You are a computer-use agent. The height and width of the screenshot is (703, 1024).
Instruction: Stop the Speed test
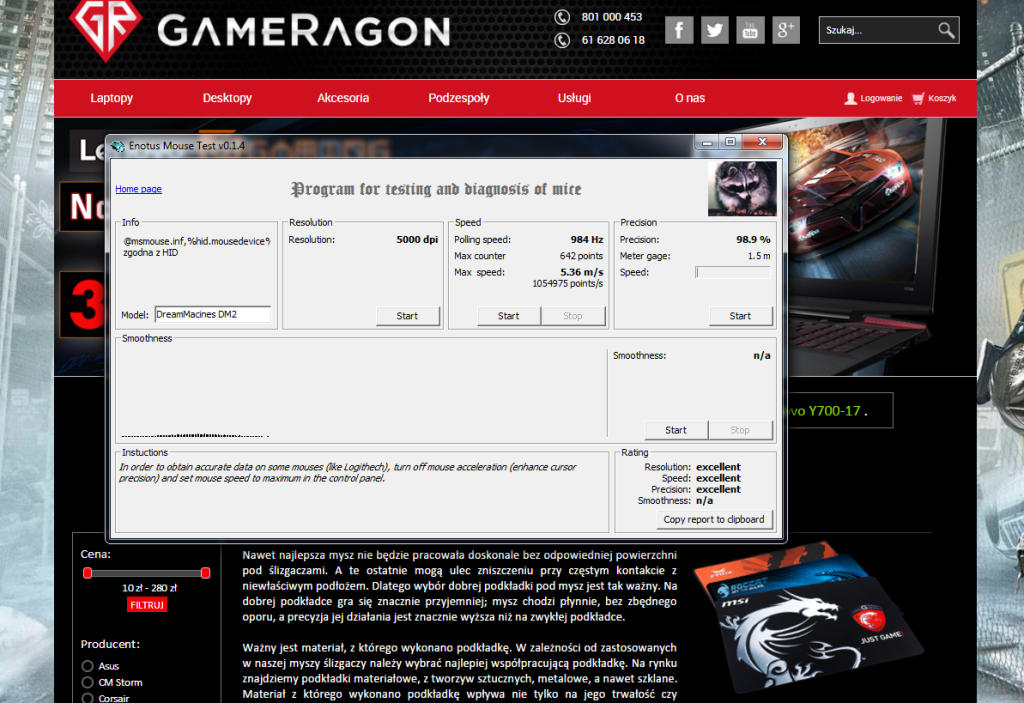[x=573, y=316]
